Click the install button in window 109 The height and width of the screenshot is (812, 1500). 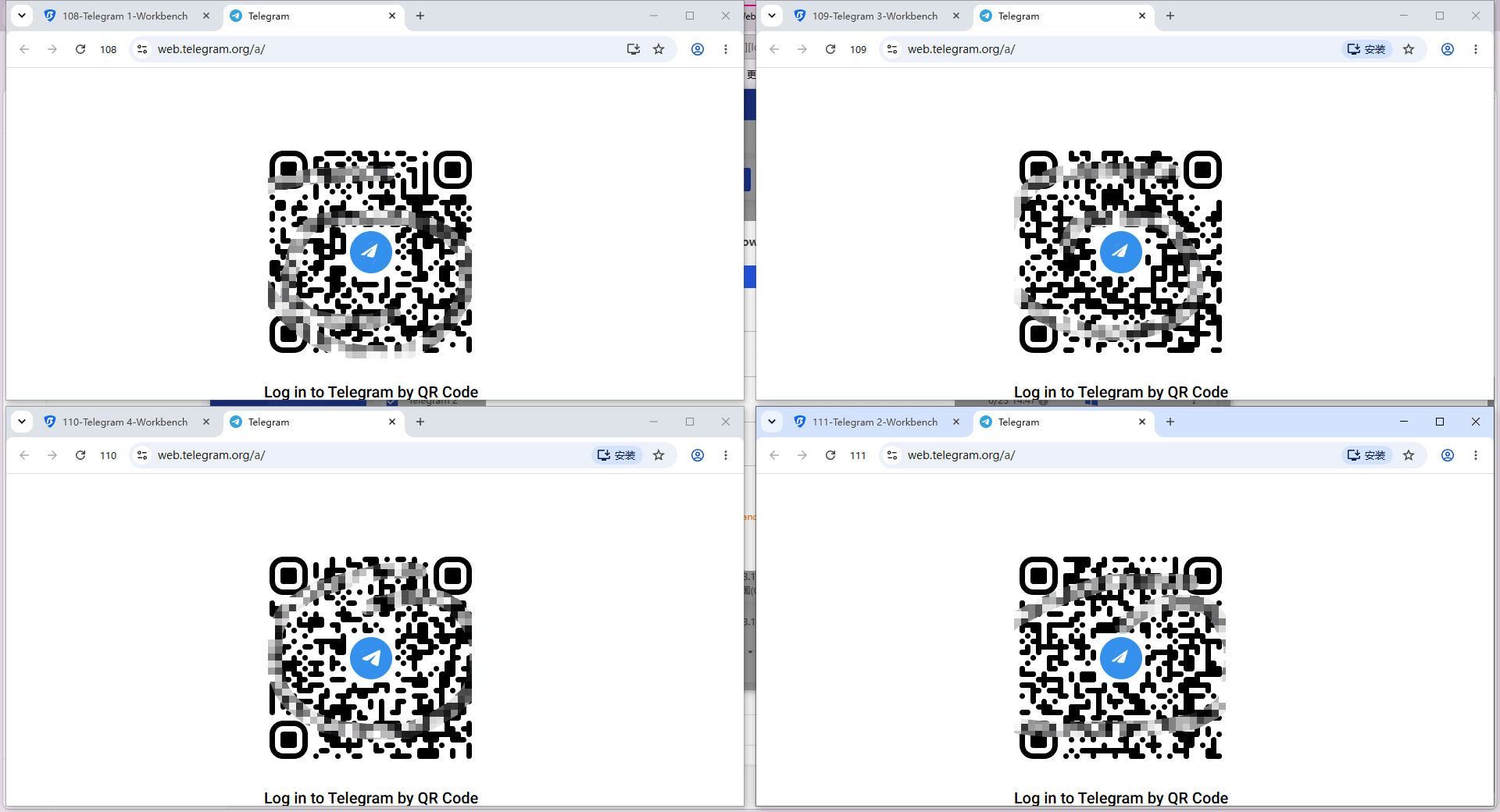tap(1367, 49)
